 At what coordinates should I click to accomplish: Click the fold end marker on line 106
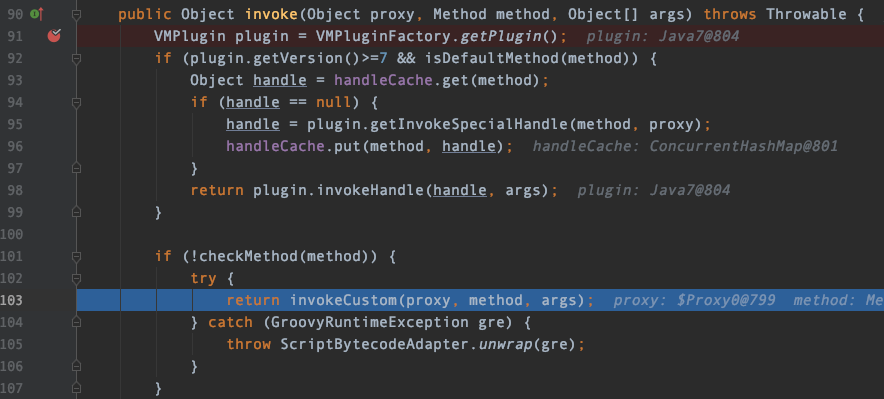tap(77, 366)
